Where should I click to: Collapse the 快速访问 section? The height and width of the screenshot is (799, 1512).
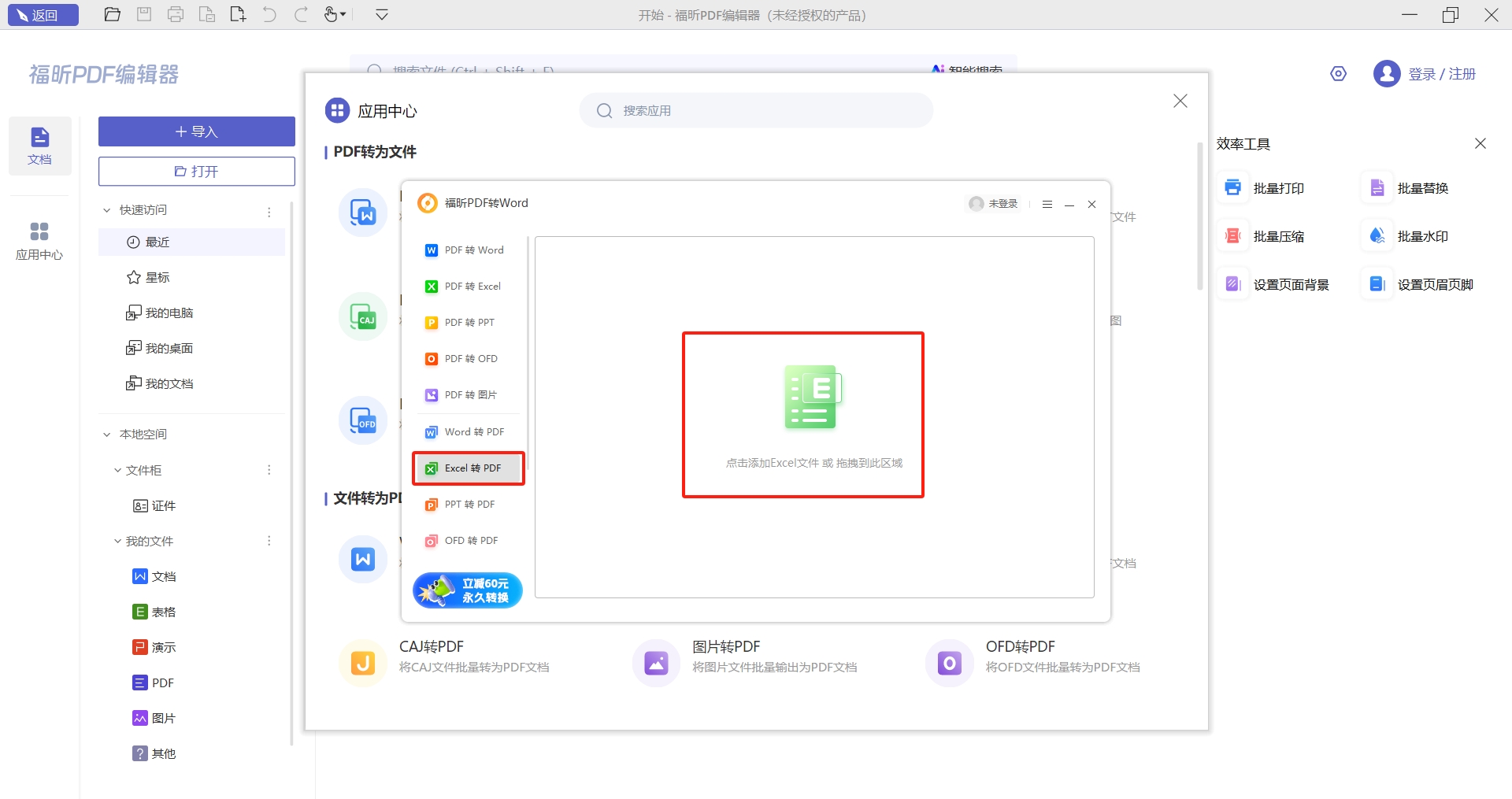pos(107,210)
